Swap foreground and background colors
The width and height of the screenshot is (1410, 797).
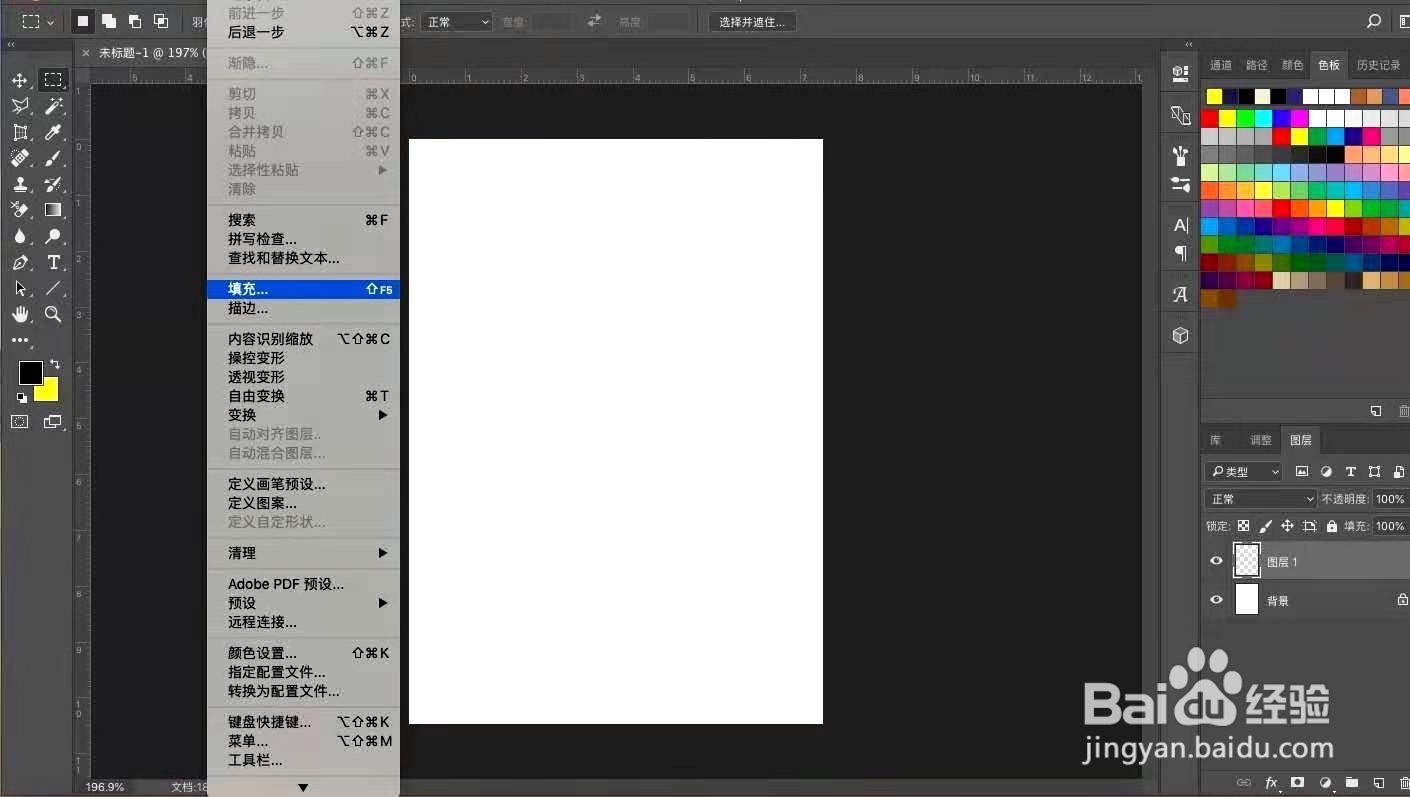55,364
